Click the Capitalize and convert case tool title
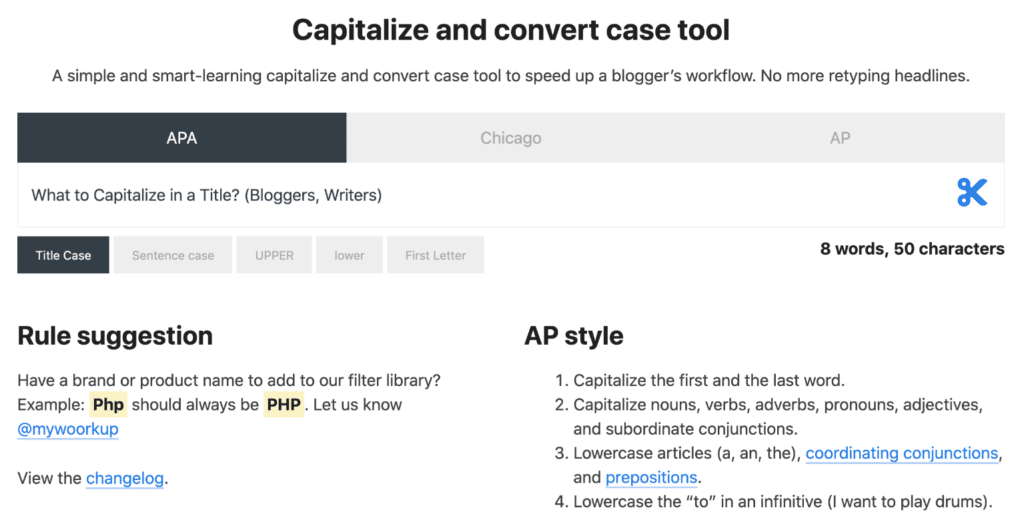 point(511,30)
